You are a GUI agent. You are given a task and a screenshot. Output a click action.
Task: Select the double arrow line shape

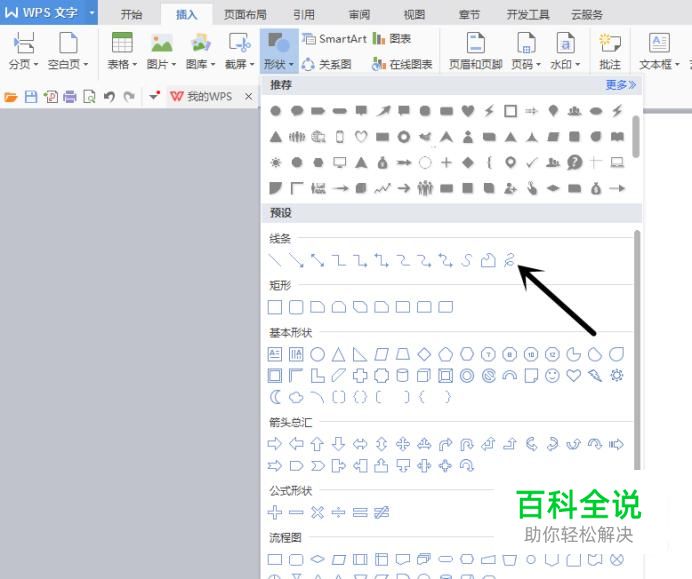pos(317,260)
